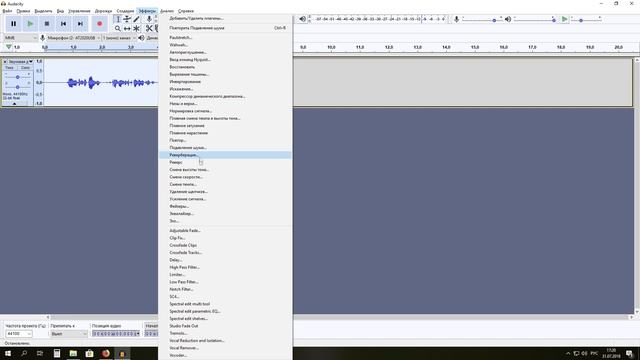Select the Time Shift arrows tool
Screen dimensions: 640x360
127,29
